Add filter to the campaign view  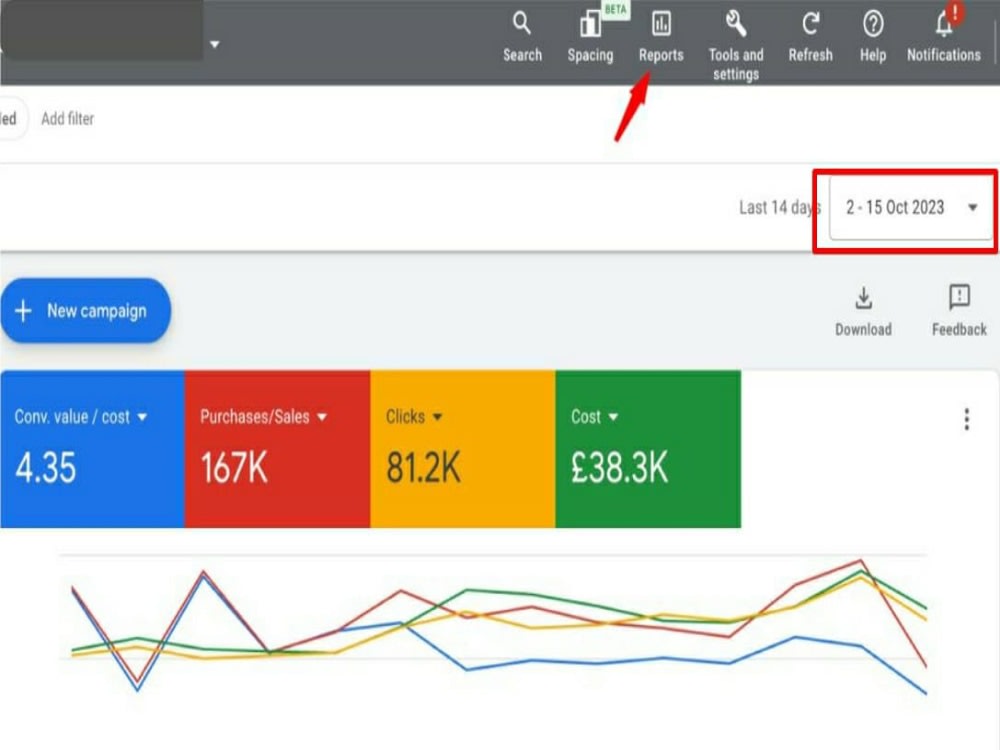[68, 119]
